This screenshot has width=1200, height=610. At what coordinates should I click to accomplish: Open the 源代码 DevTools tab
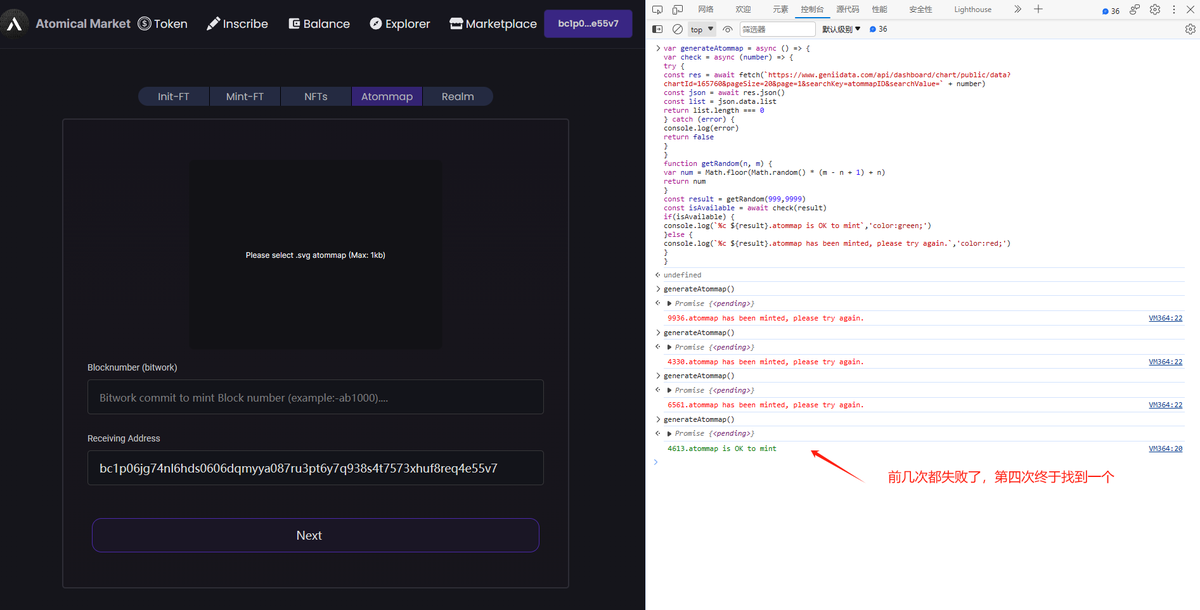click(848, 9)
